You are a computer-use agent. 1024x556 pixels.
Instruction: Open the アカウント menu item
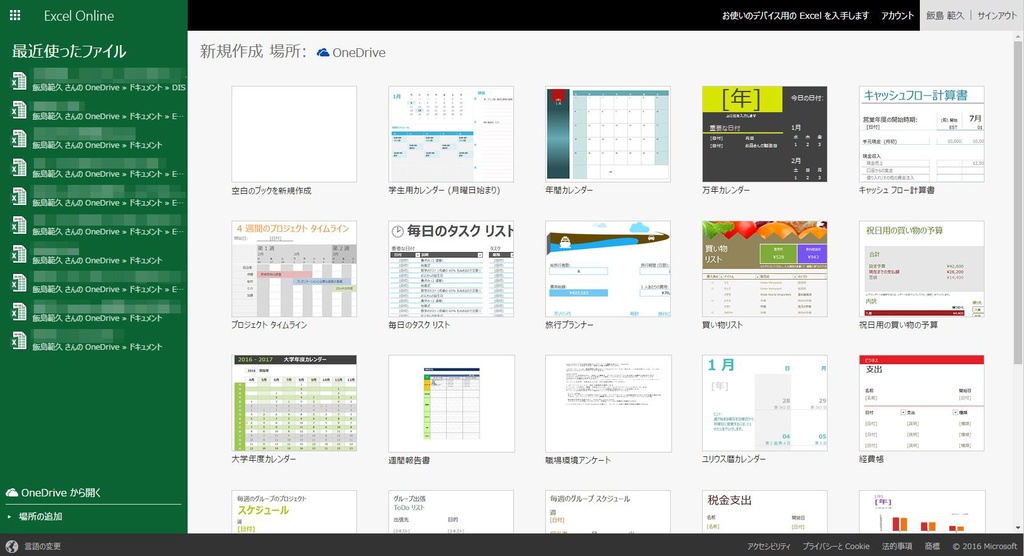click(897, 15)
